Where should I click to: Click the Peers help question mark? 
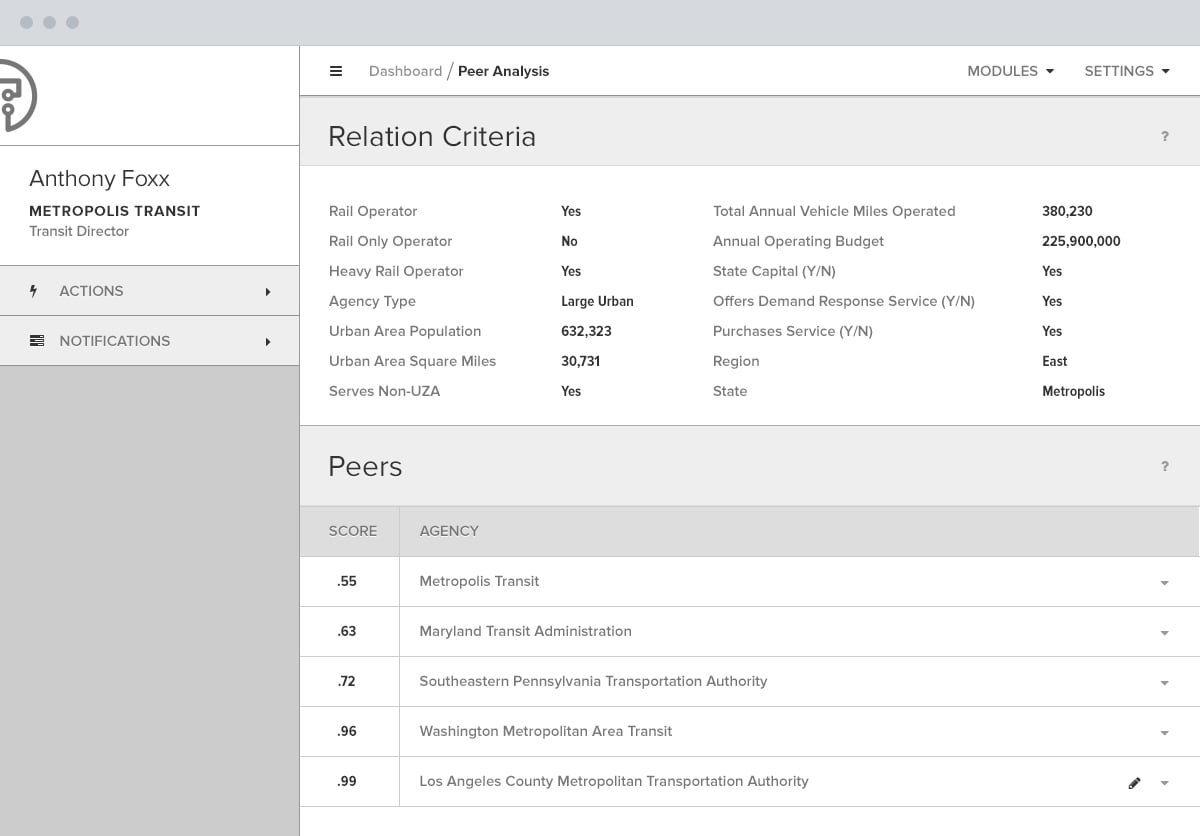pos(1165,466)
